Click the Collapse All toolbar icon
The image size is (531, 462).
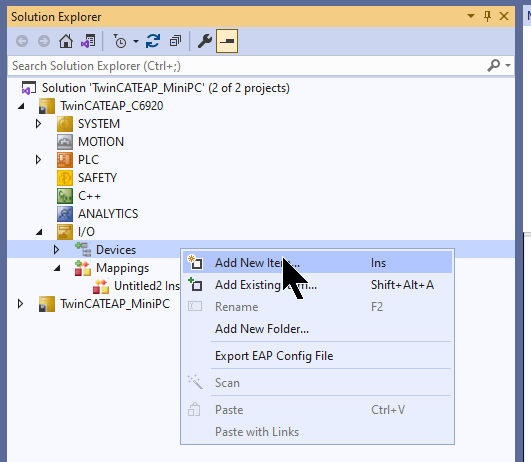[x=175, y=41]
